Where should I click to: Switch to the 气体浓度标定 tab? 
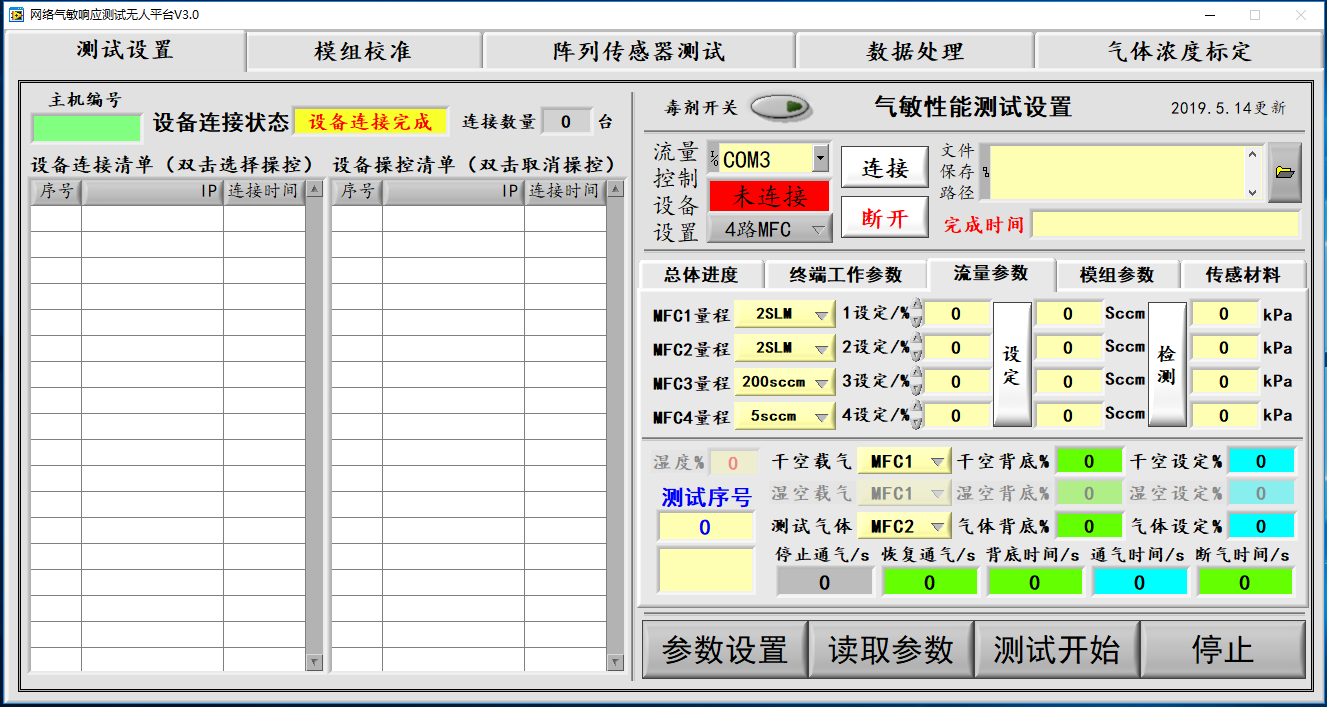coord(1178,52)
